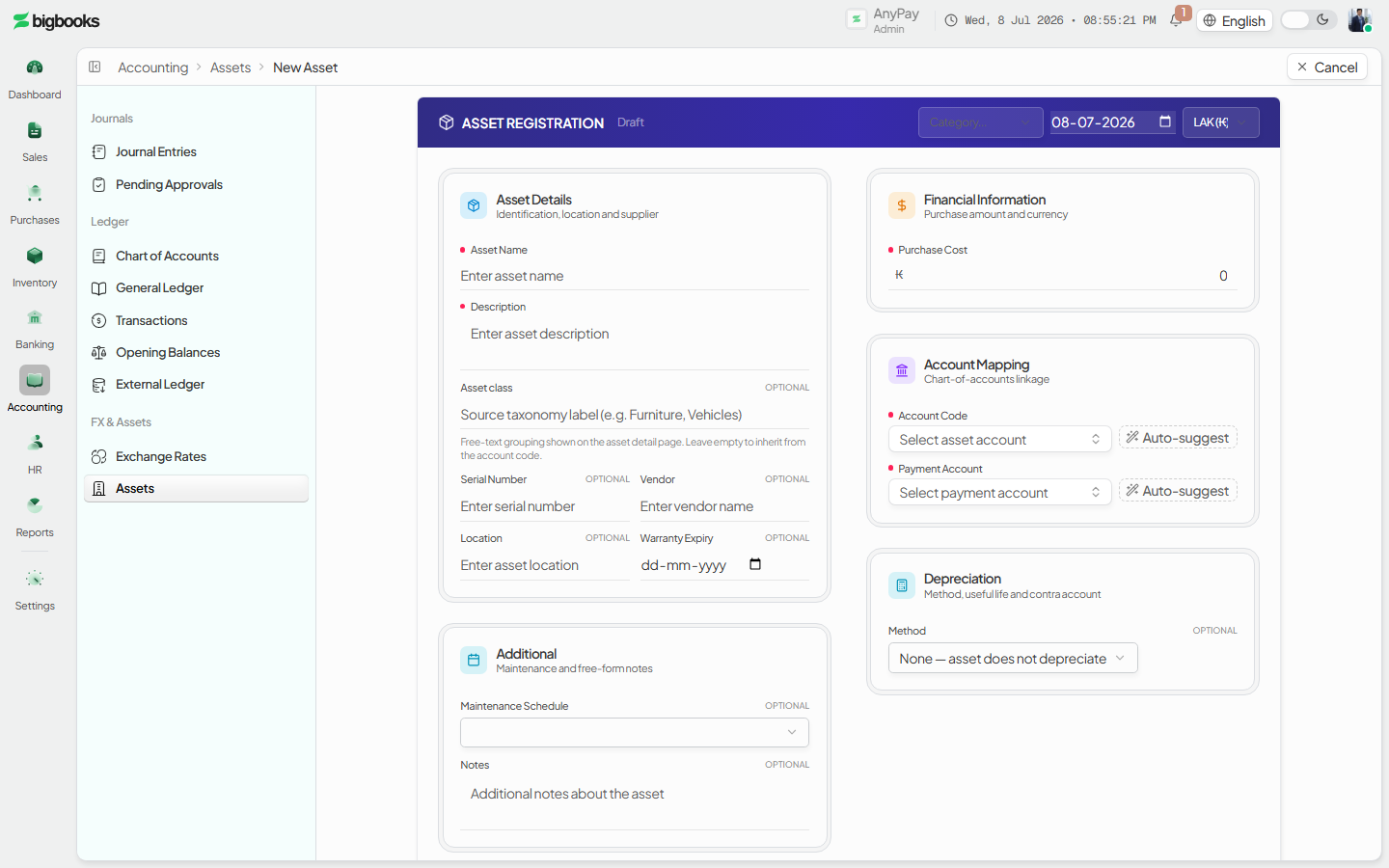Open notifications bell icon
This screenshot has width=1389, height=868.
click(1176, 20)
